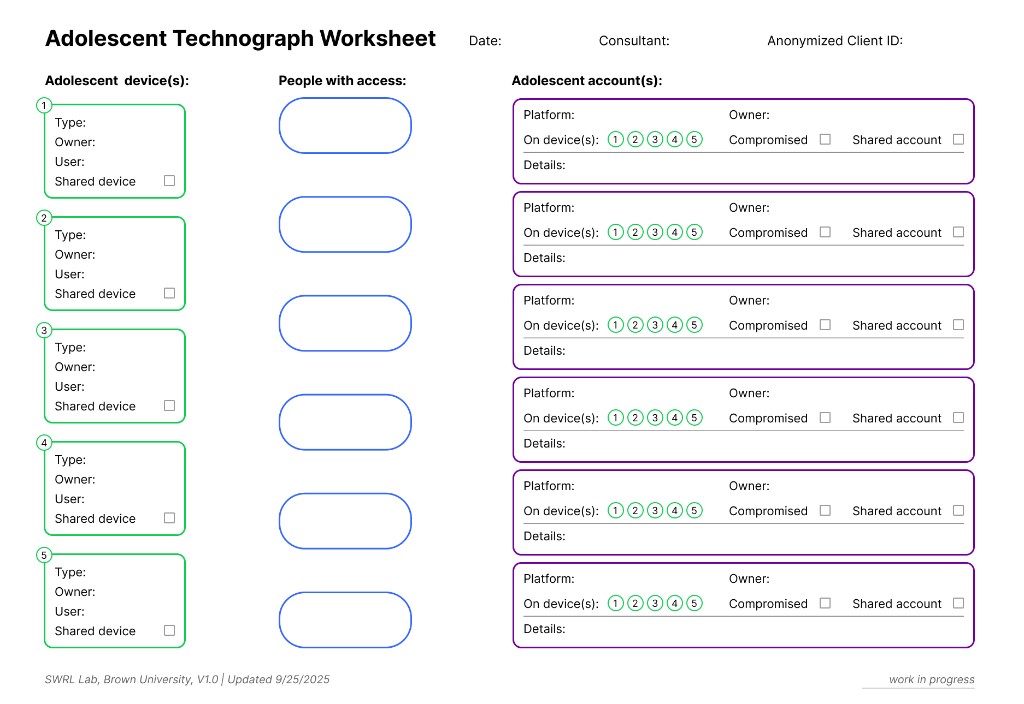
Task: Click the green number 3 device badge
Action: (44, 330)
